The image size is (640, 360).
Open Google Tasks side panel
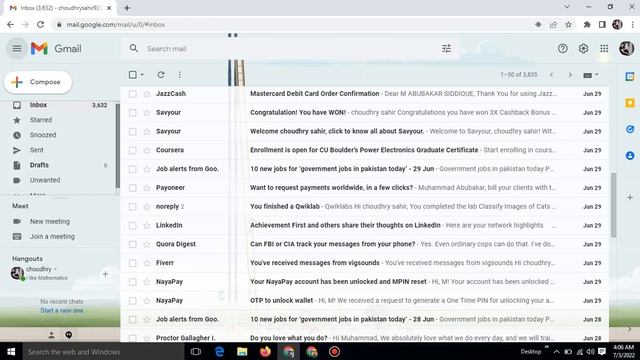click(630, 129)
